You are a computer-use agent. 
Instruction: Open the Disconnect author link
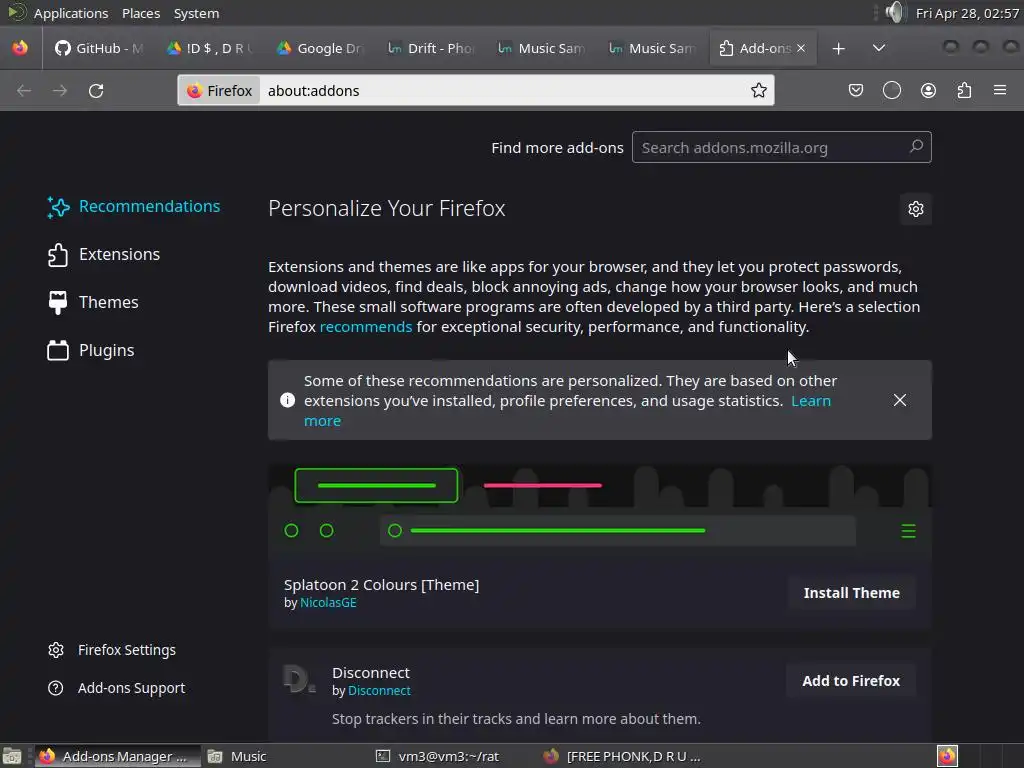tap(379, 691)
